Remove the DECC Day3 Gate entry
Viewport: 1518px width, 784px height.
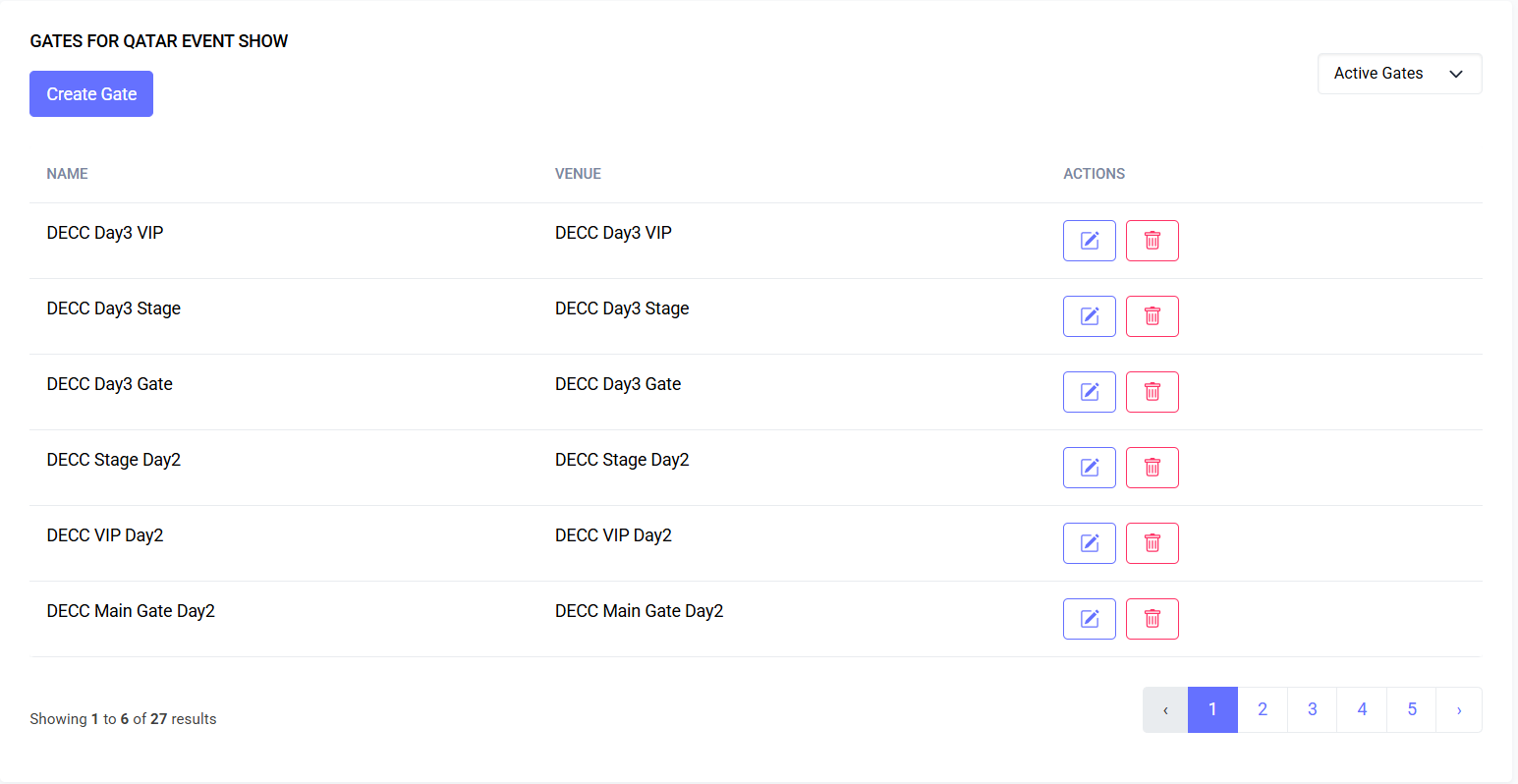tap(1152, 392)
